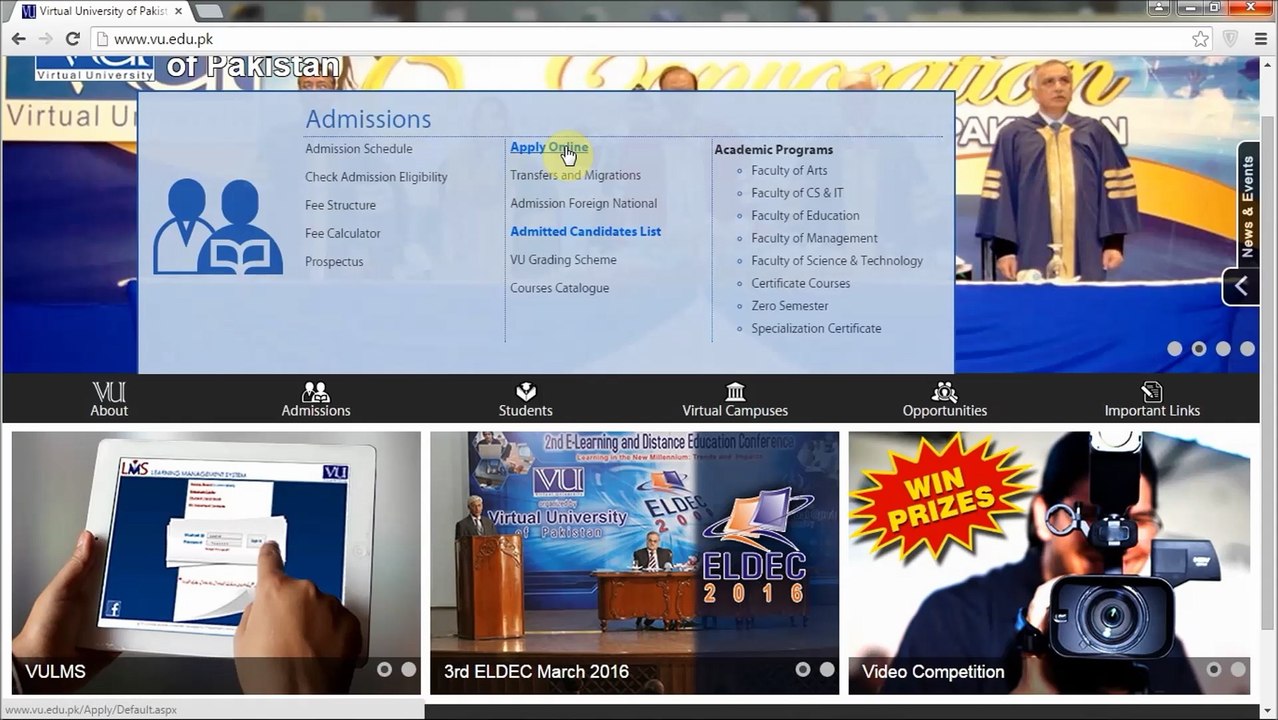Select first slide dot on ELDEC card
The image size is (1278, 720).
[802, 670]
